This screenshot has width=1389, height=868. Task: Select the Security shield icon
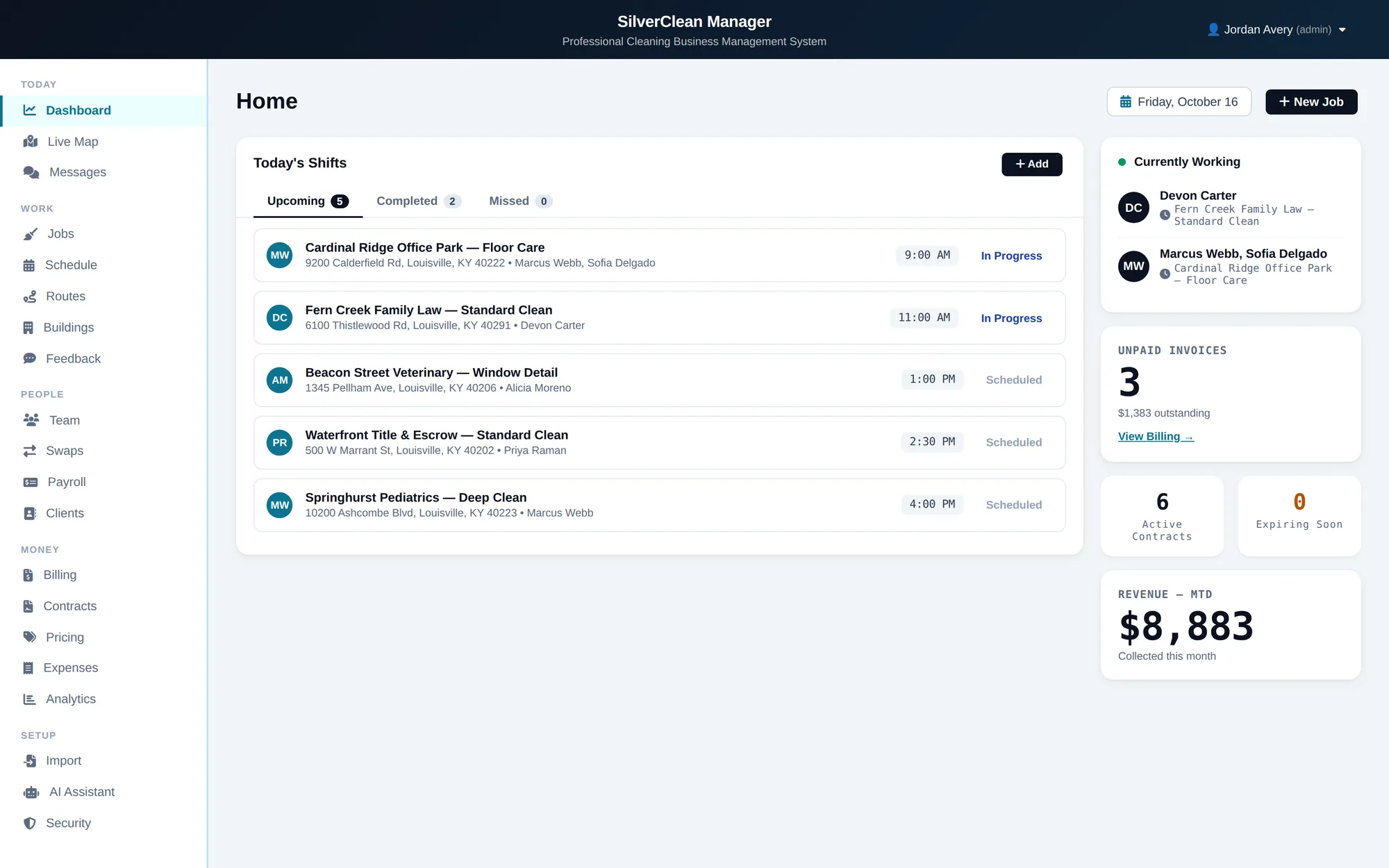click(x=30, y=824)
